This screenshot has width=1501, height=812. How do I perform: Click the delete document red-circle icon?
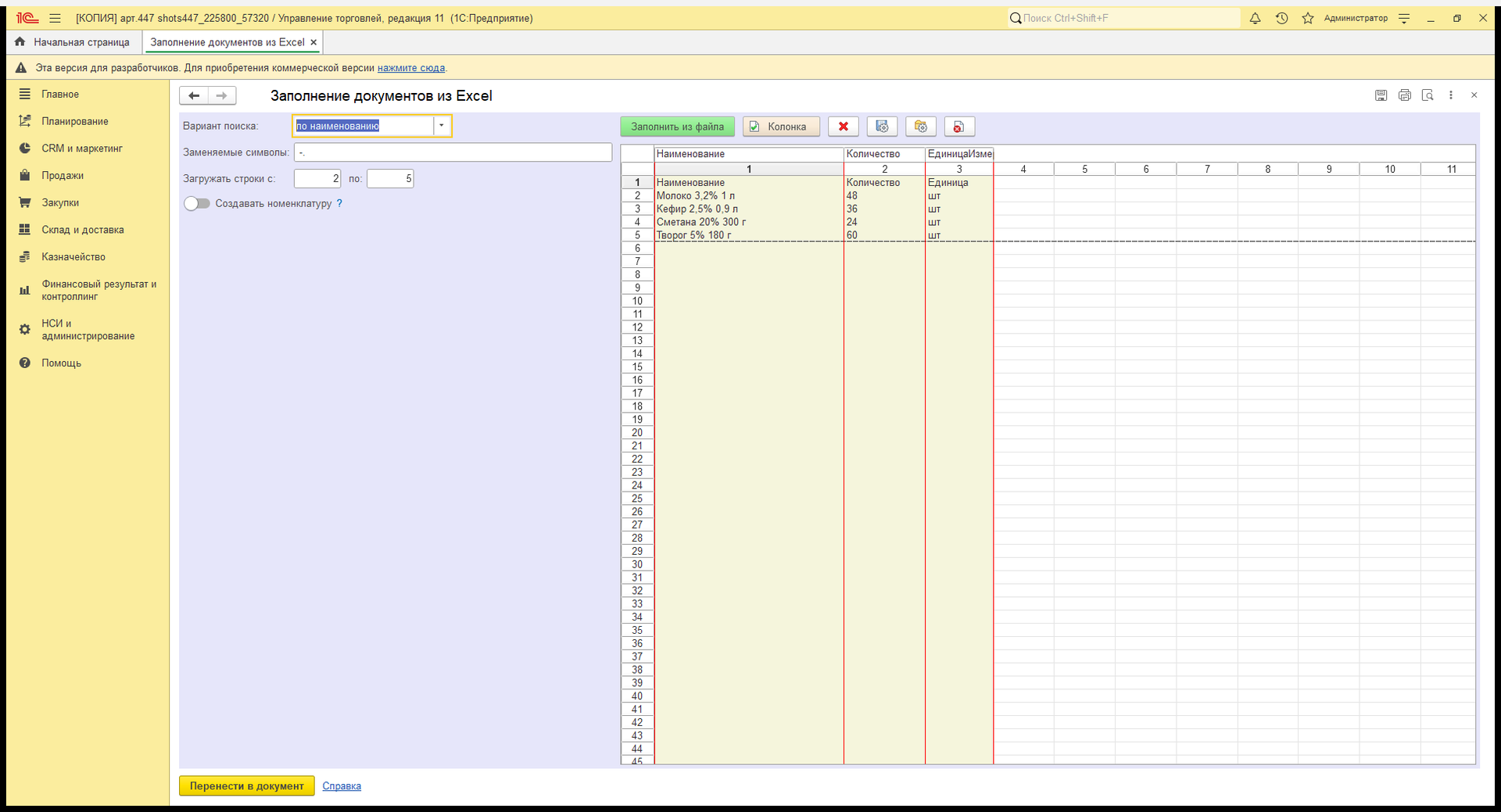point(959,127)
